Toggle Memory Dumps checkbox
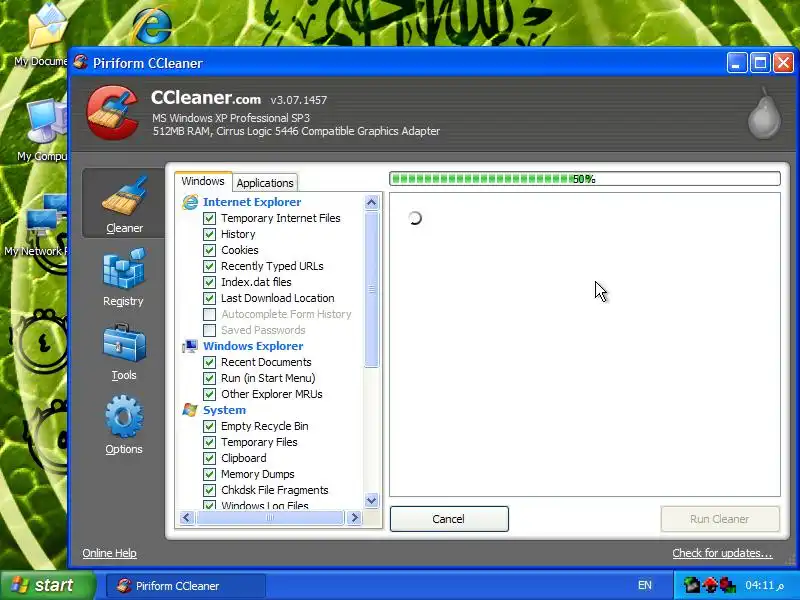Screen dimensions: 800x600 click(209, 474)
